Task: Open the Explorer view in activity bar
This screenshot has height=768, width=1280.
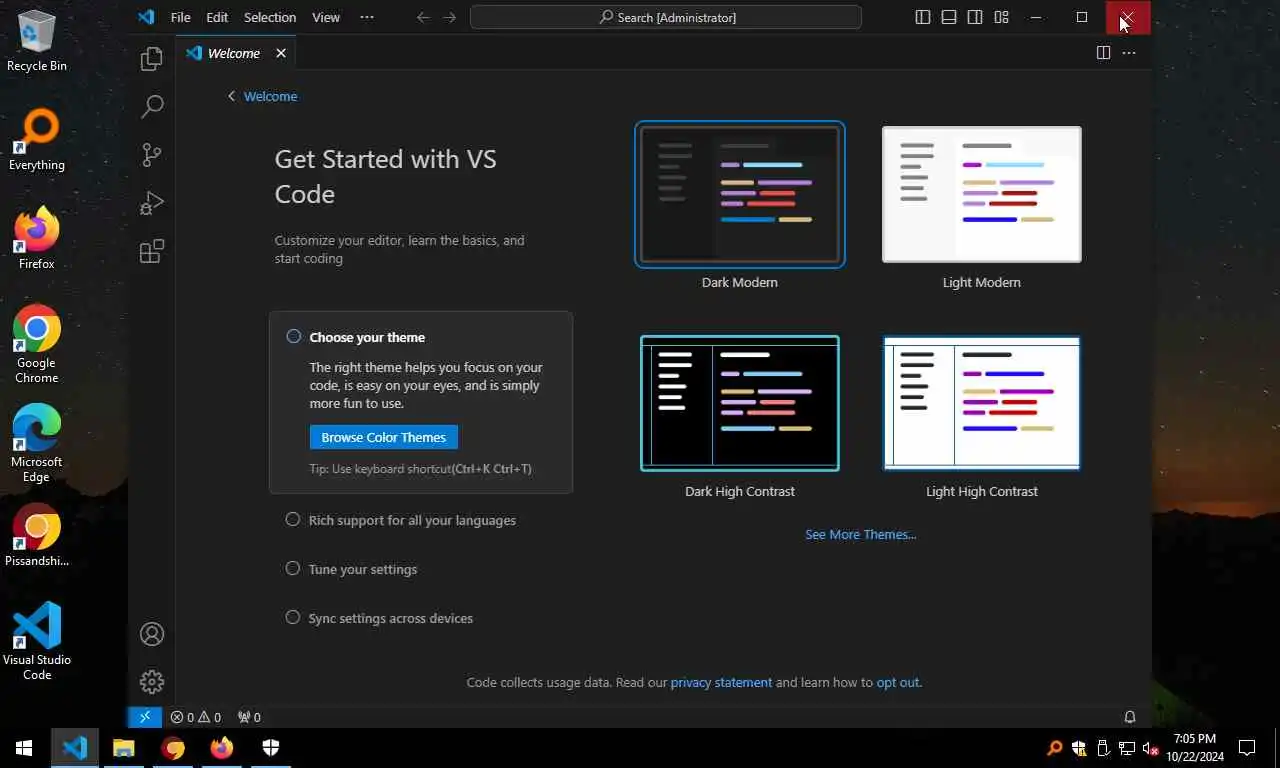Action: pyautogui.click(x=152, y=59)
